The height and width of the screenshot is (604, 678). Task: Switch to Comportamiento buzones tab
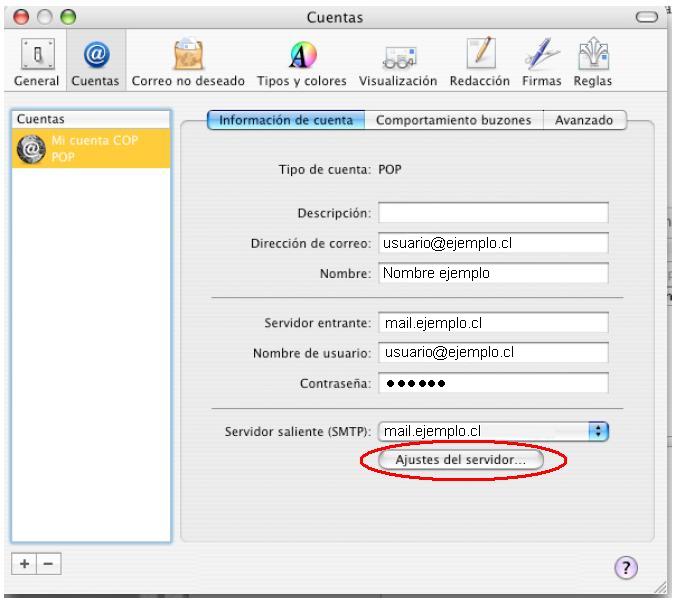pyautogui.click(x=454, y=120)
